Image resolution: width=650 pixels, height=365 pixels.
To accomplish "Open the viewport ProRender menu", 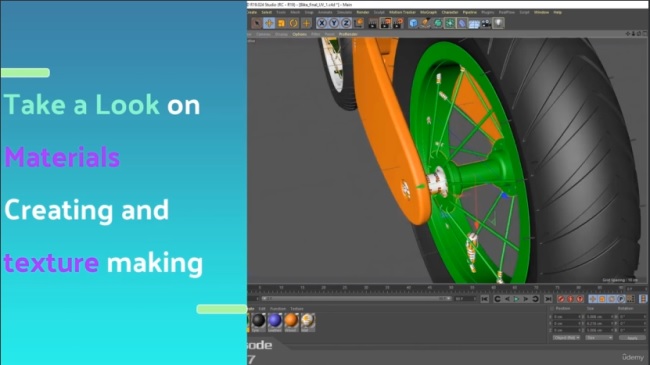I will tap(348, 34).
